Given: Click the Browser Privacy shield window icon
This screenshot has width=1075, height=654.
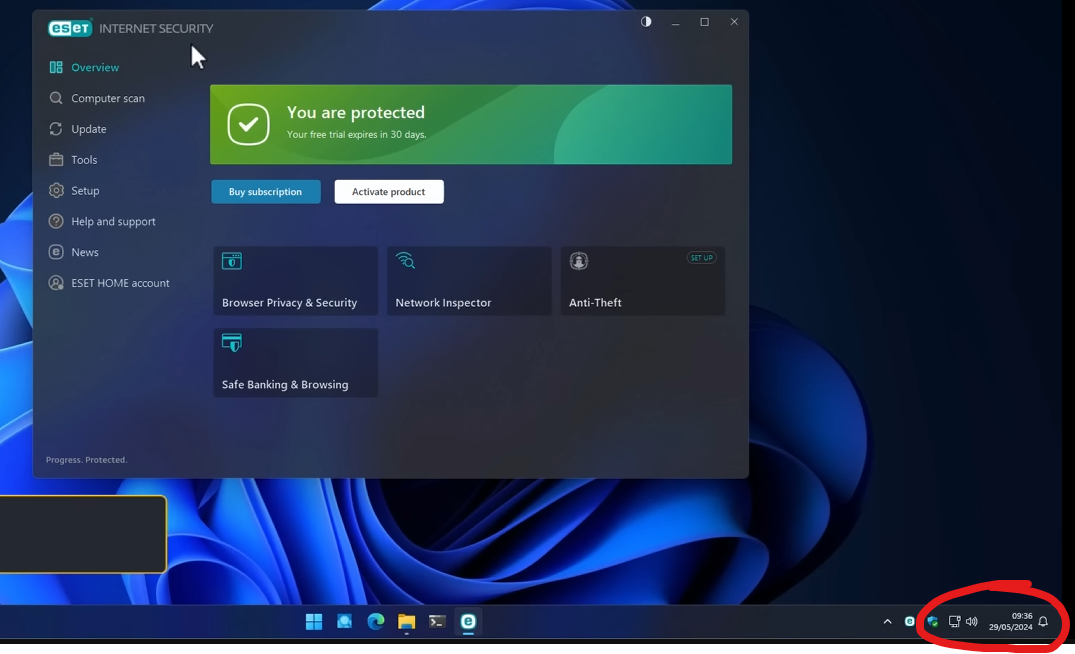Looking at the screenshot, I should click(x=232, y=261).
